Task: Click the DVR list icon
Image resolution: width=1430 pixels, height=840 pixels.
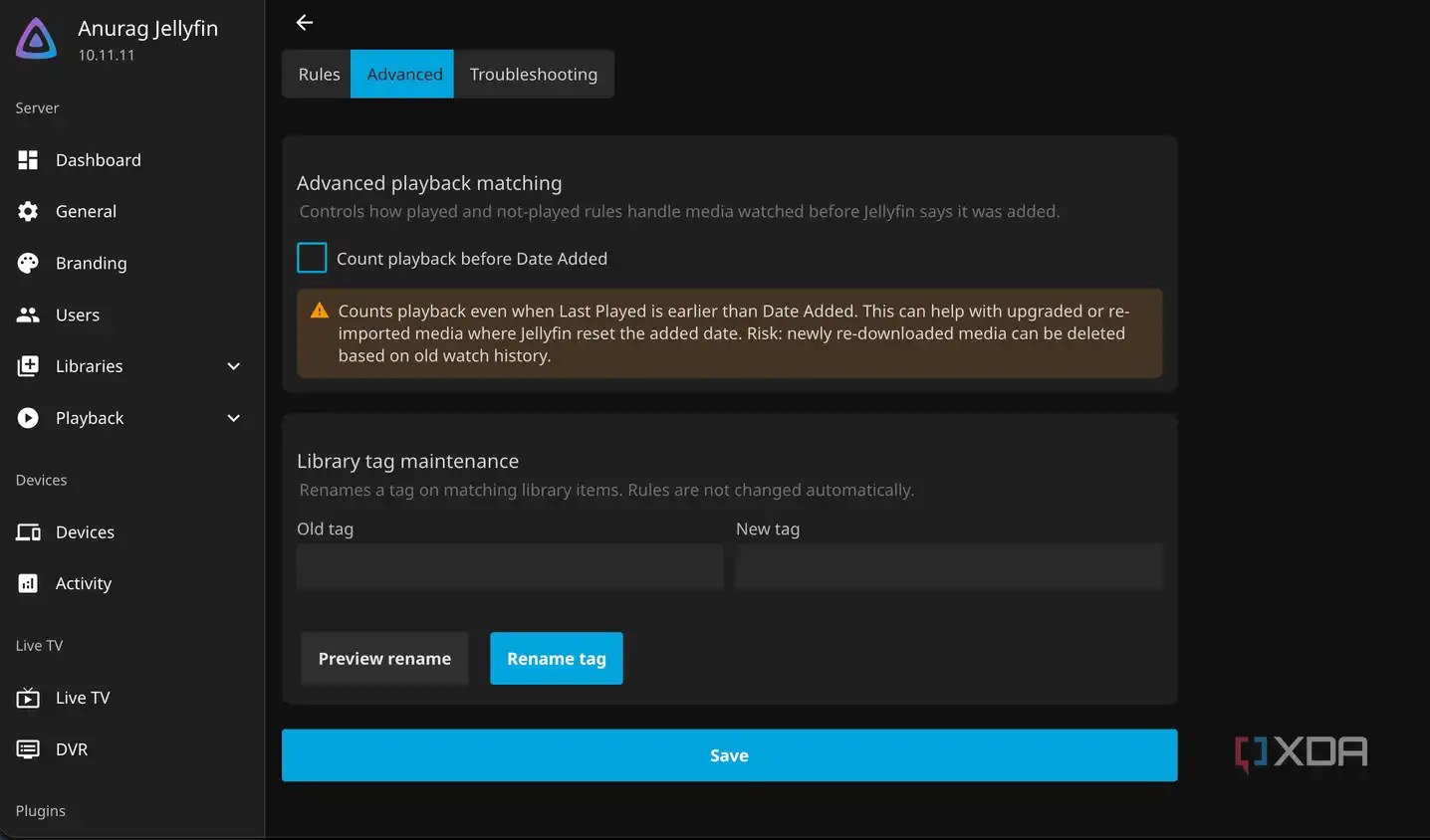Action: 28,749
